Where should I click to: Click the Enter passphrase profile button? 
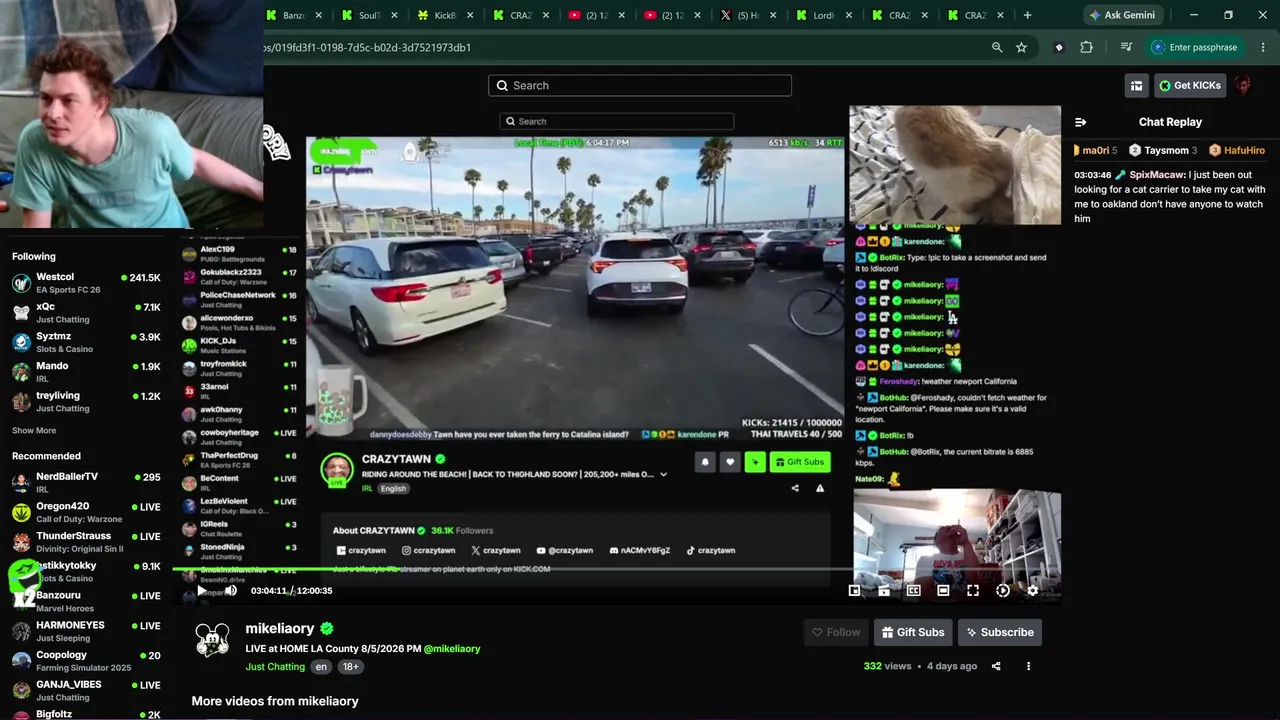(x=1195, y=47)
